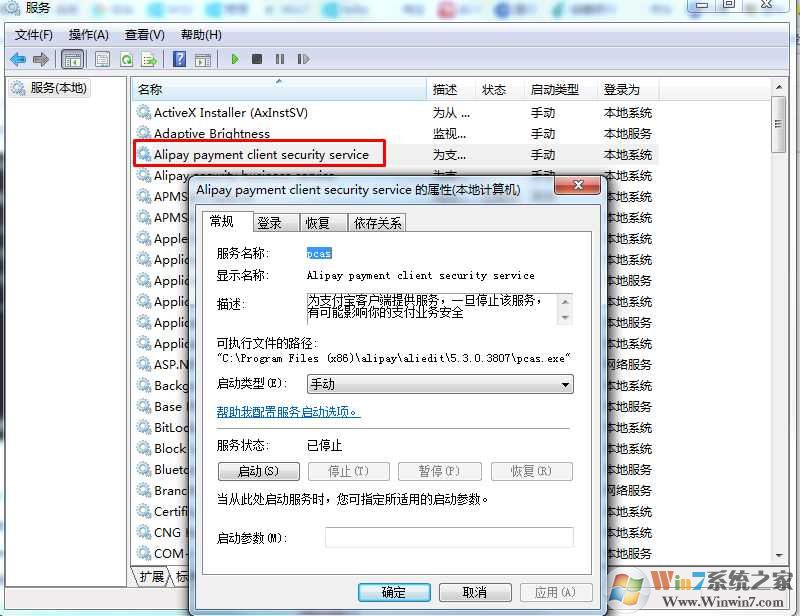This screenshot has width=800, height=616.
Task: Click disabled 恢复(R) button
Action: [532, 471]
